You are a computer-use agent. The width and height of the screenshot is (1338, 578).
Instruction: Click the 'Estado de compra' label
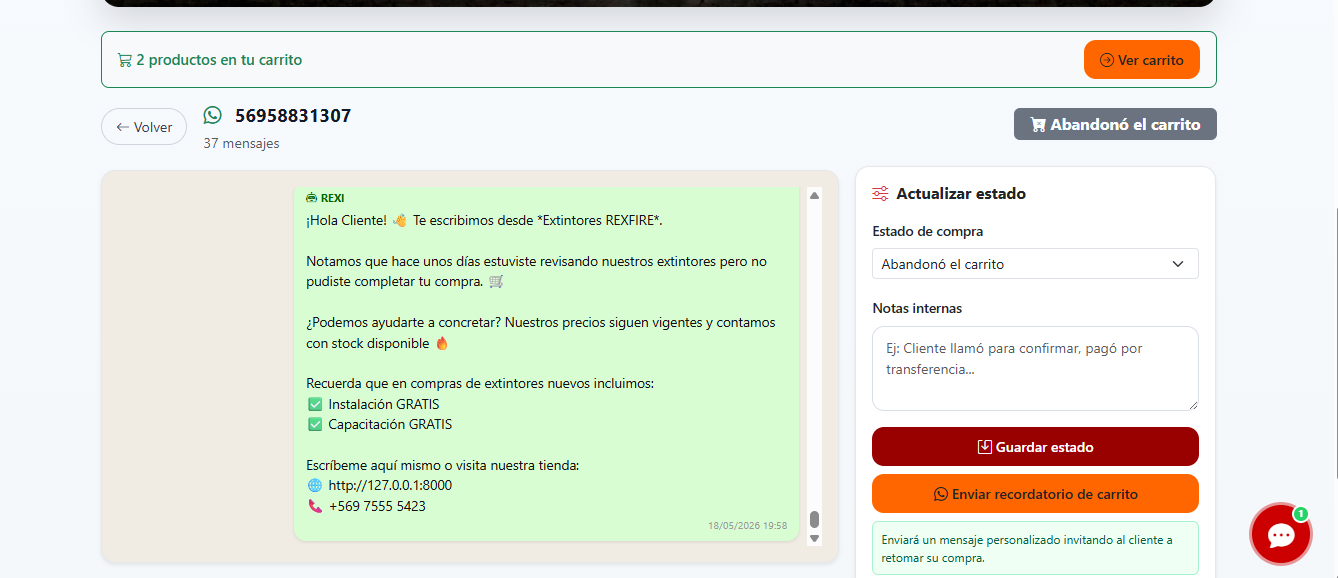click(928, 231)
